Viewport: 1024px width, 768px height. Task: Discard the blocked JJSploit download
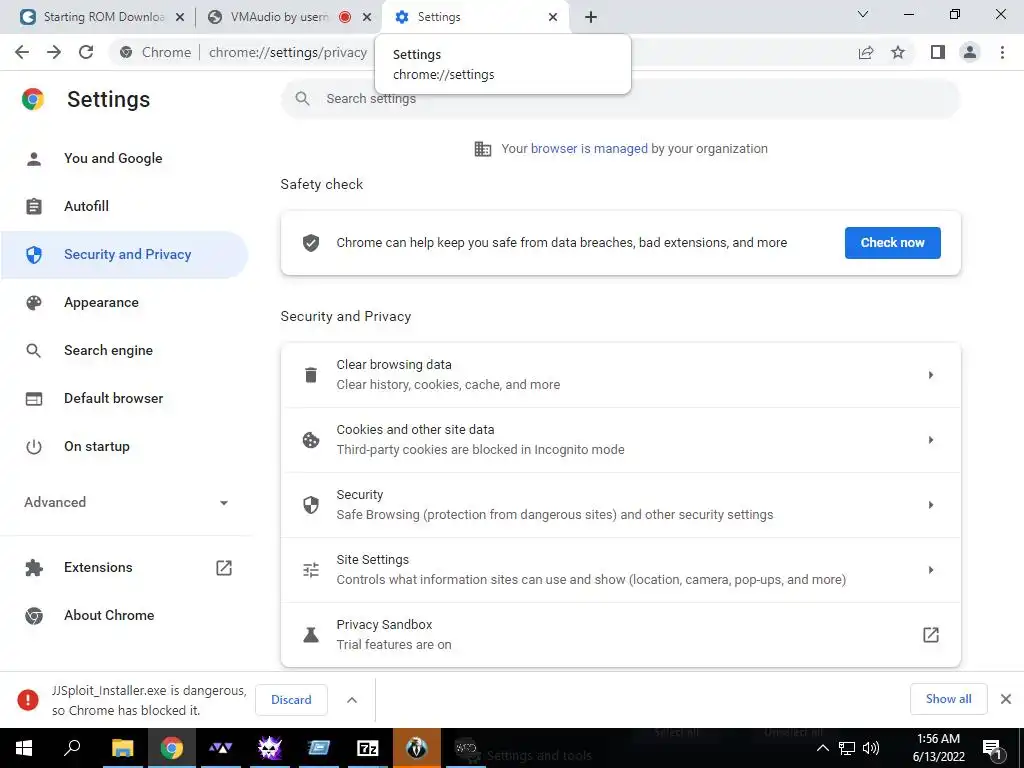[291, 700]
